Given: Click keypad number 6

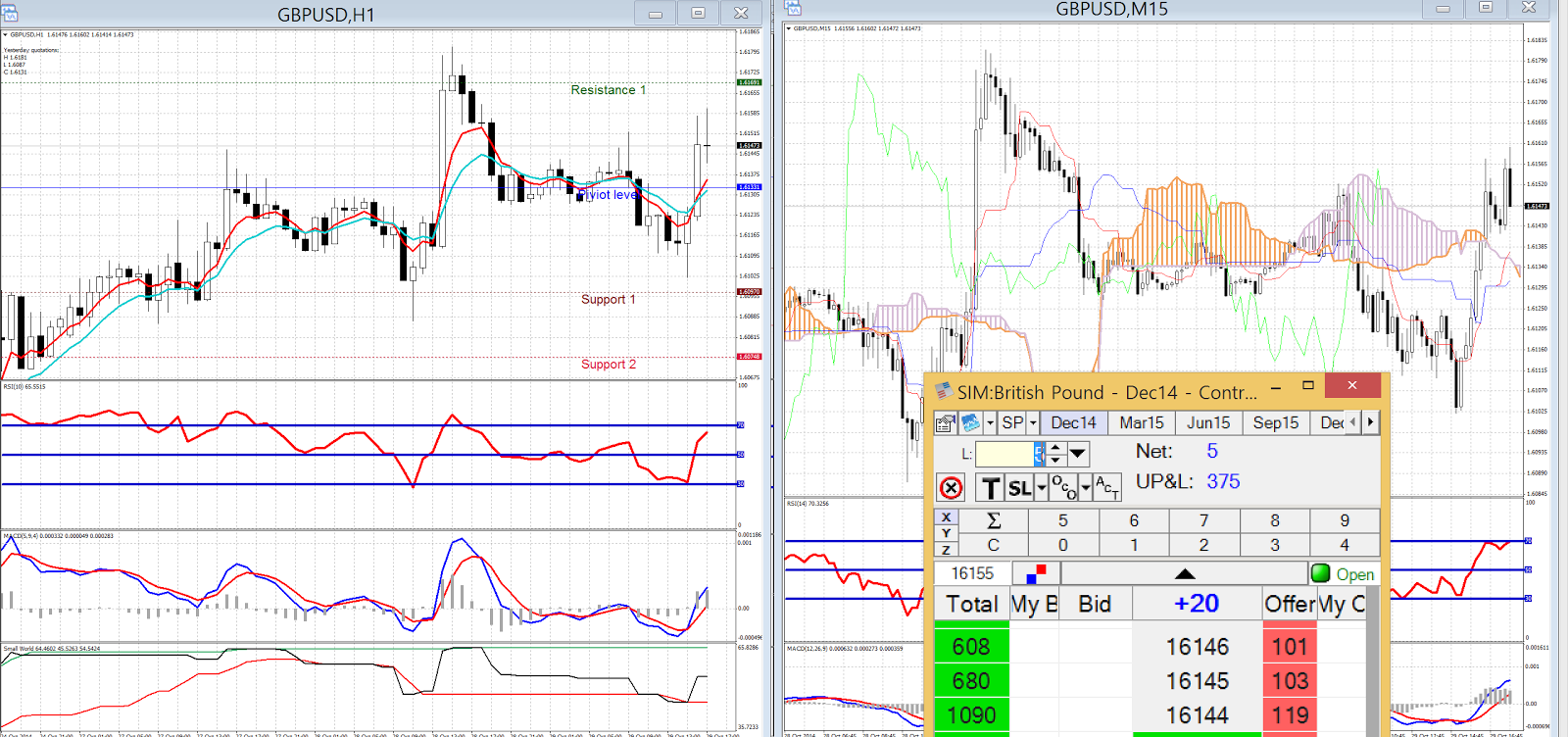Looking at the screenshot, I should pyautogui.click(x=1134, y=520).
